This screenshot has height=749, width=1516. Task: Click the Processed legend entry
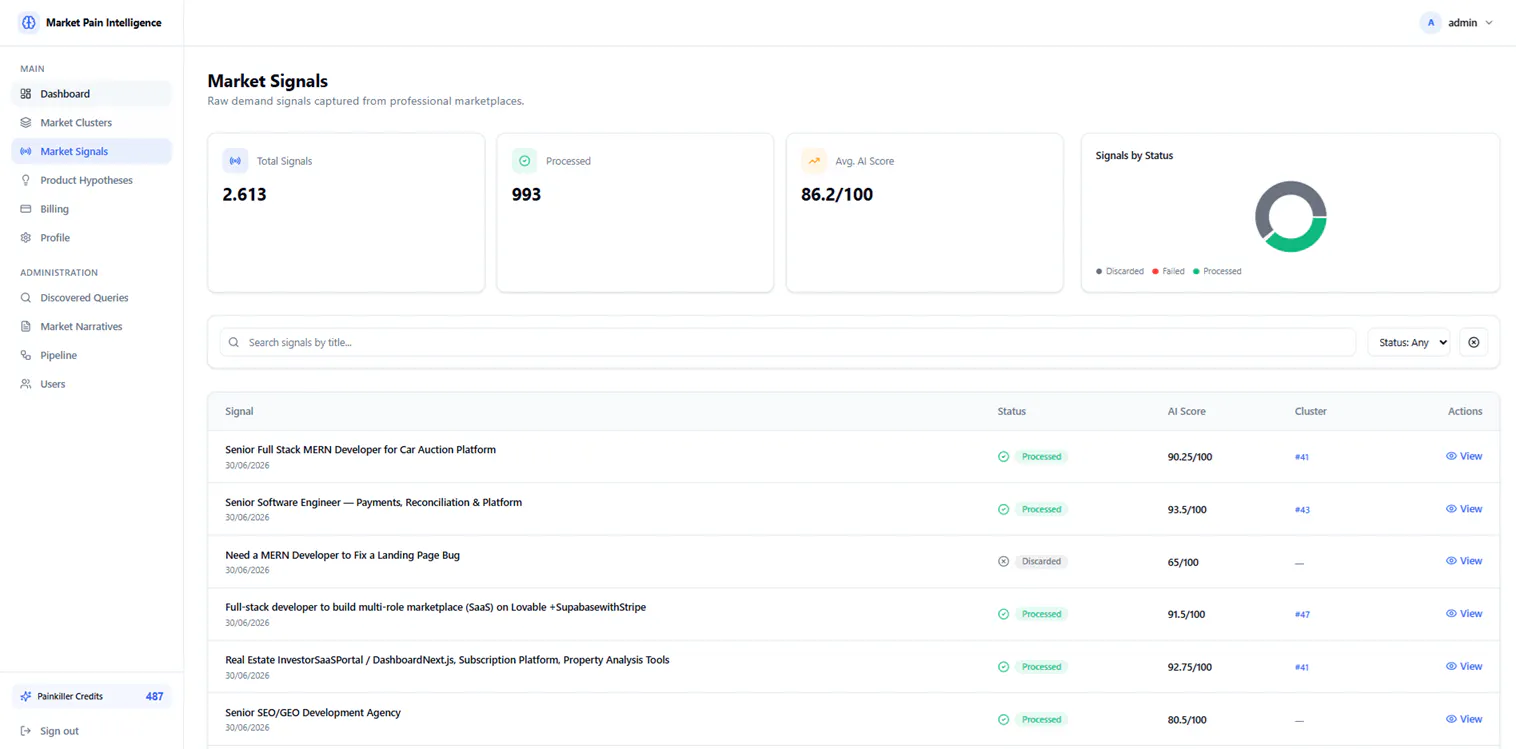point(1217,271)
